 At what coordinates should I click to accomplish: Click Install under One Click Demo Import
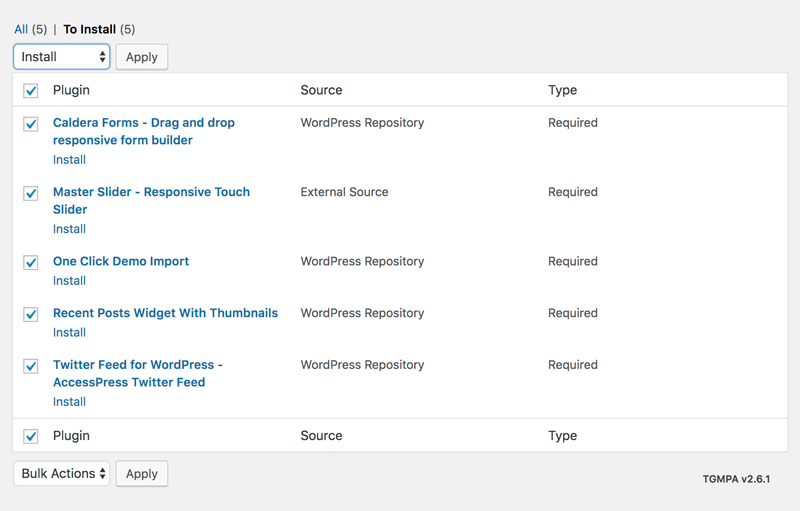[x=69, y=280]
